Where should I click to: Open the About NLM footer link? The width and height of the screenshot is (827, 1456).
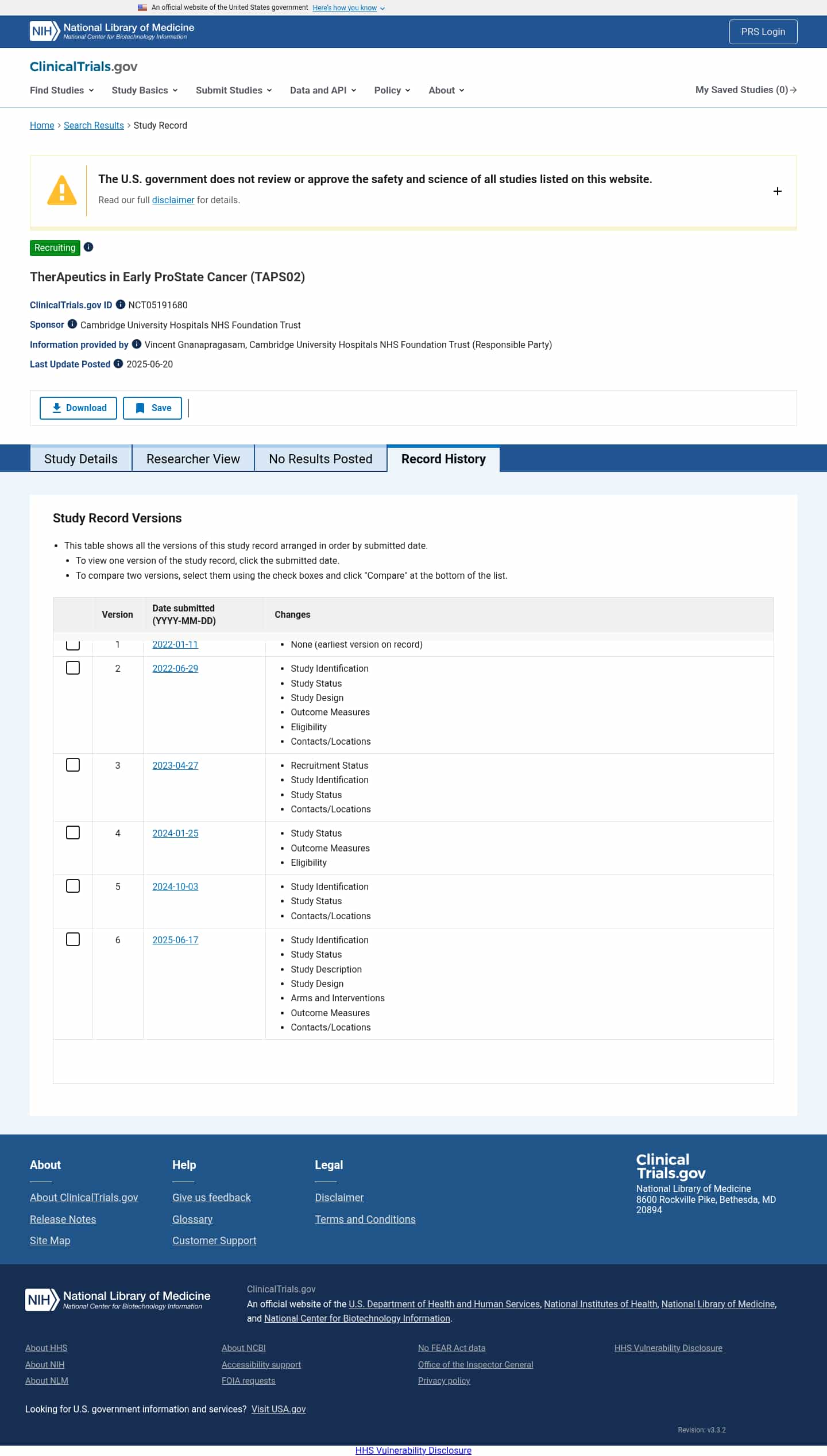(x=47, y=1381)
